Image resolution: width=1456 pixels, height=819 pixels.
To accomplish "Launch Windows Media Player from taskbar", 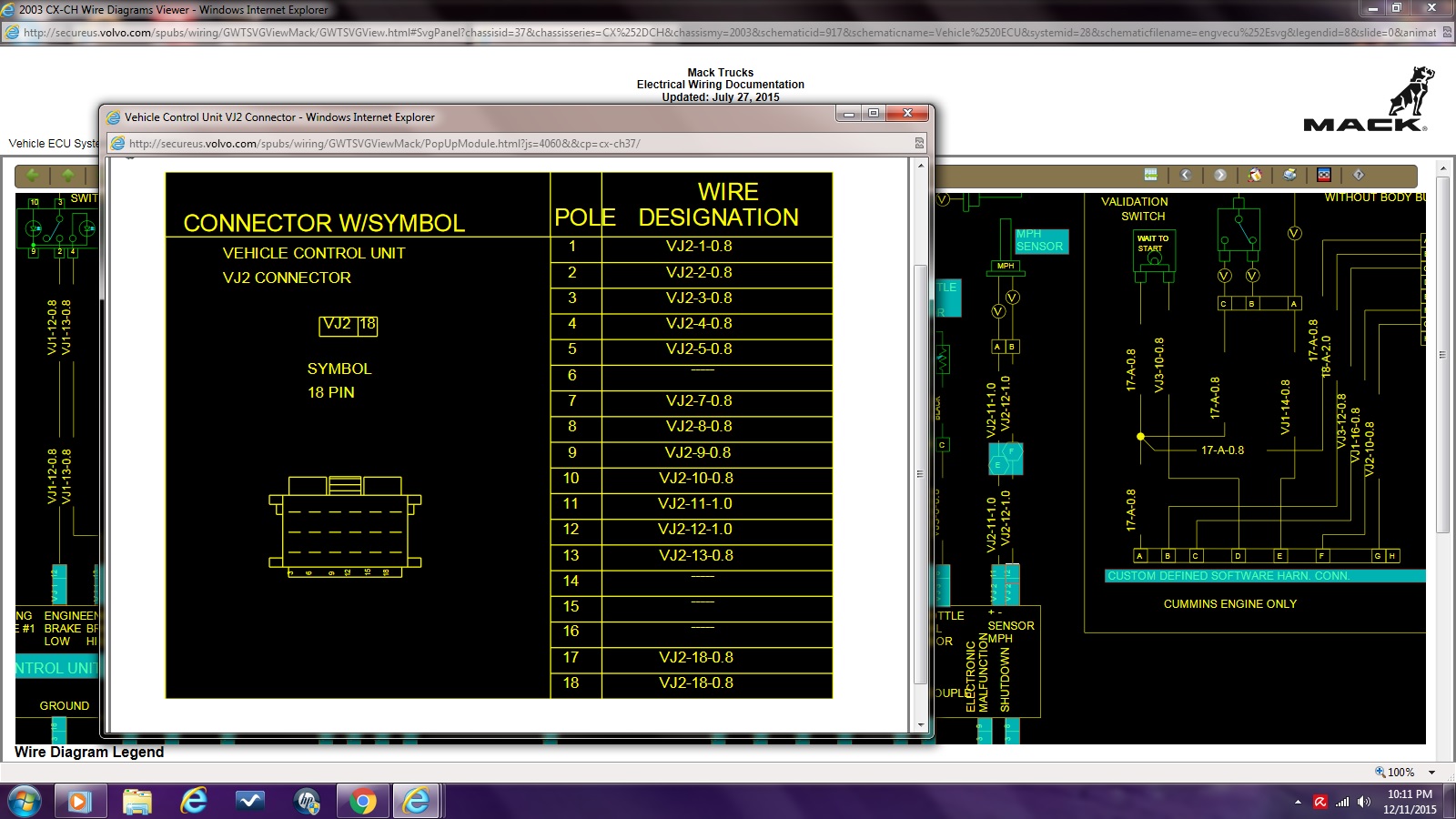I will pyautogui.click(x=79, y=802).
